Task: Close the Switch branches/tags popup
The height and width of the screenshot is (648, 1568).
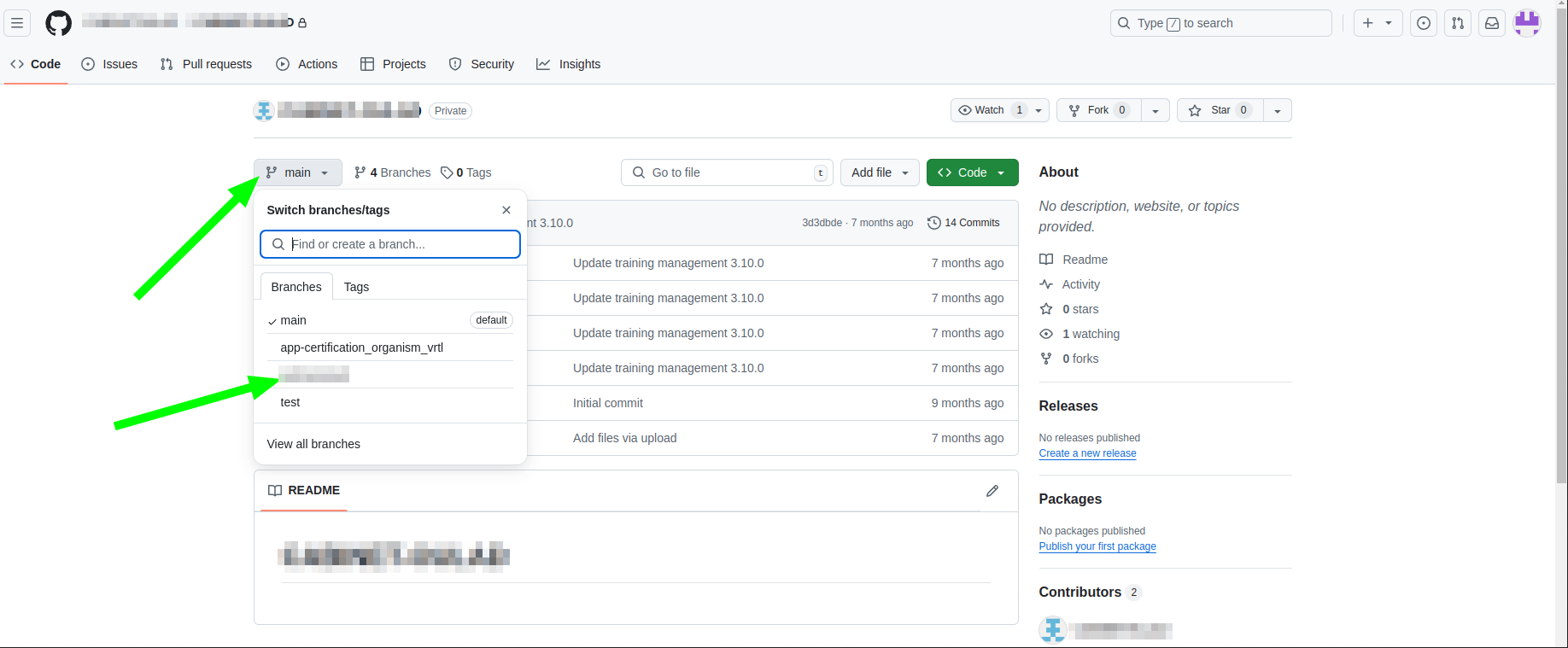Action: pyautogui.click(x=506, y=210)
